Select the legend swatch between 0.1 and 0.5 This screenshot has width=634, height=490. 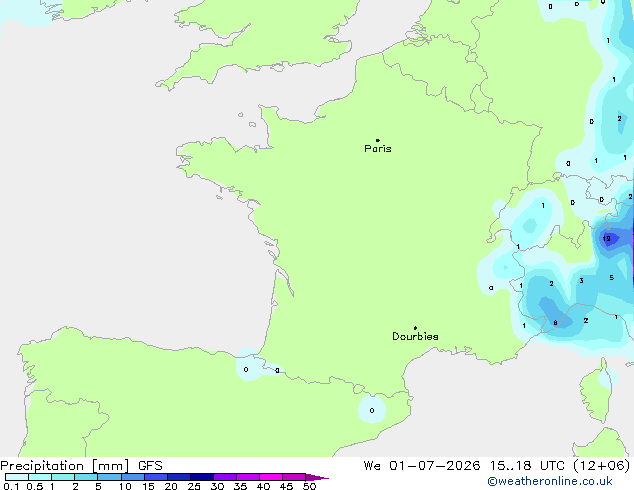tap(17, 477)
